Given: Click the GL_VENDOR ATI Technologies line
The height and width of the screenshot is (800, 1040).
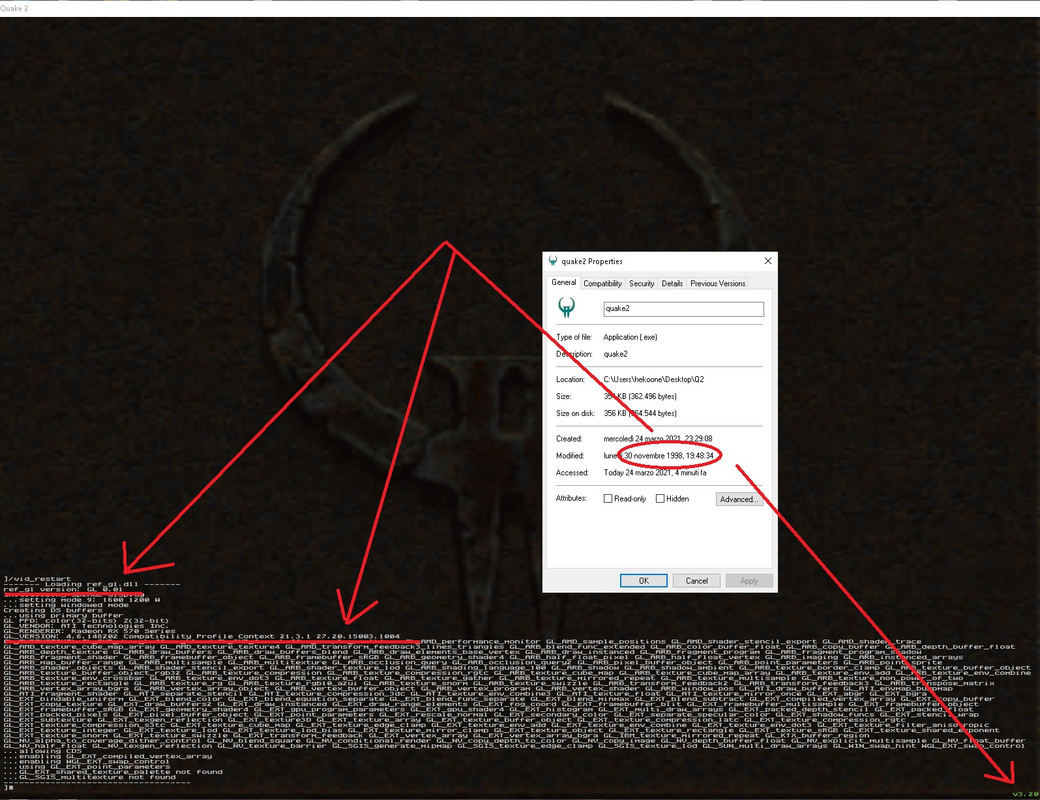Looking at the screenshot, I should click(86, 626).
